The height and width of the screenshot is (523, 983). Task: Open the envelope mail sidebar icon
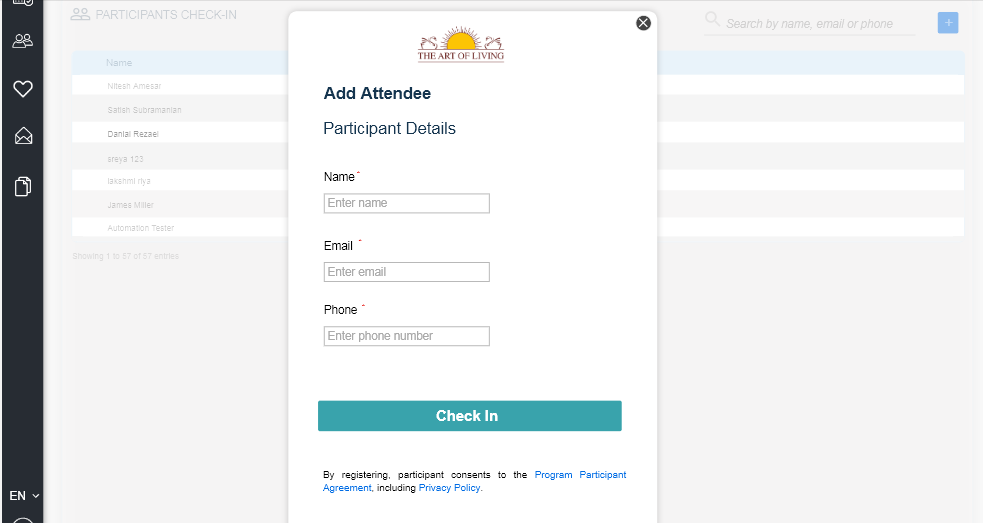click(23, 135)
